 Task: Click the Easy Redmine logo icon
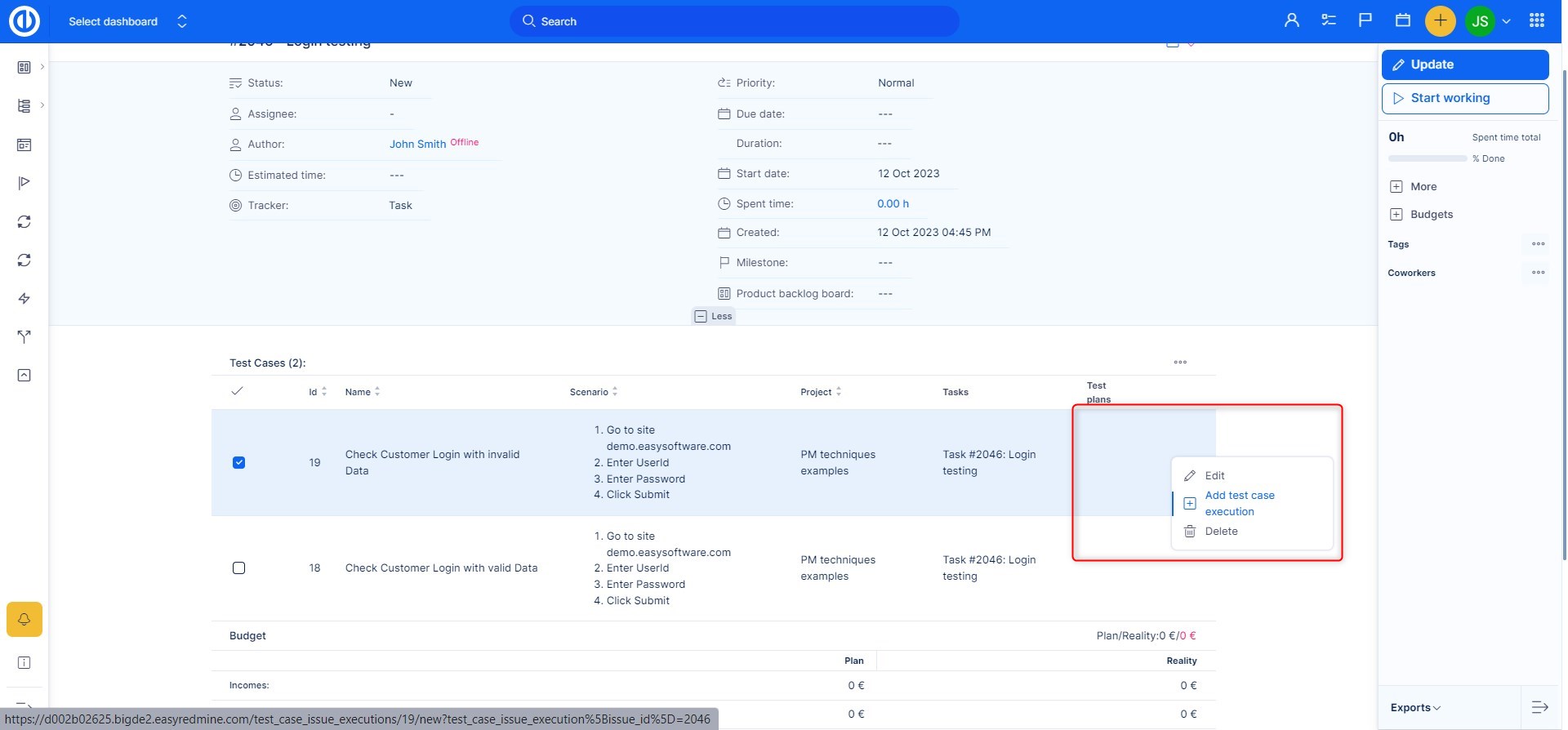[x=24, y=21]
